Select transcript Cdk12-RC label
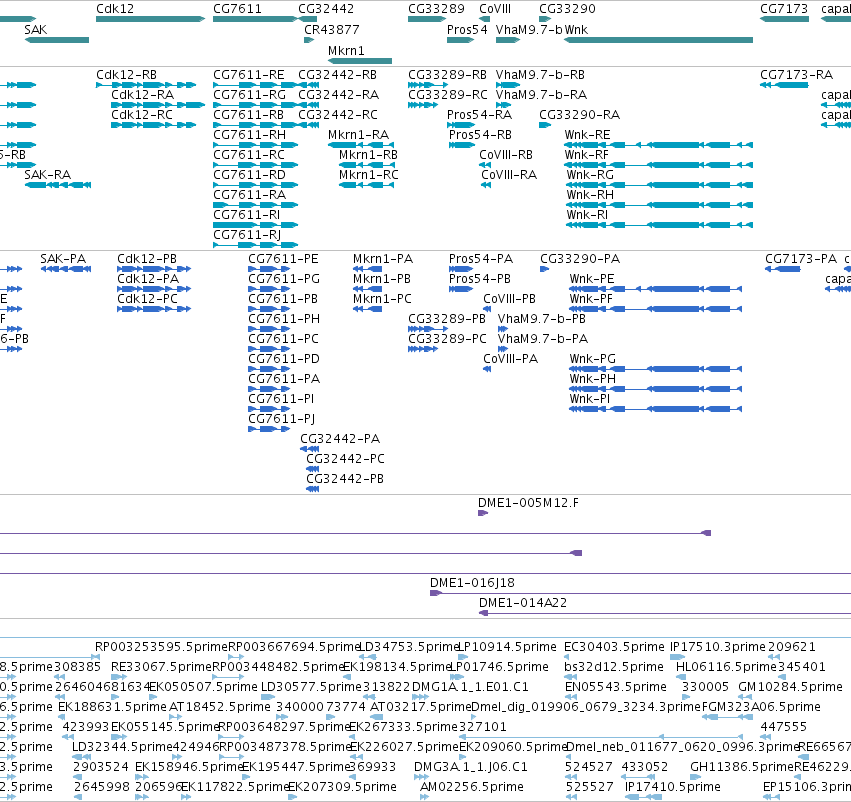Image resolution: width=851 pixels, height=802 pixels. (x=142, y=114)
